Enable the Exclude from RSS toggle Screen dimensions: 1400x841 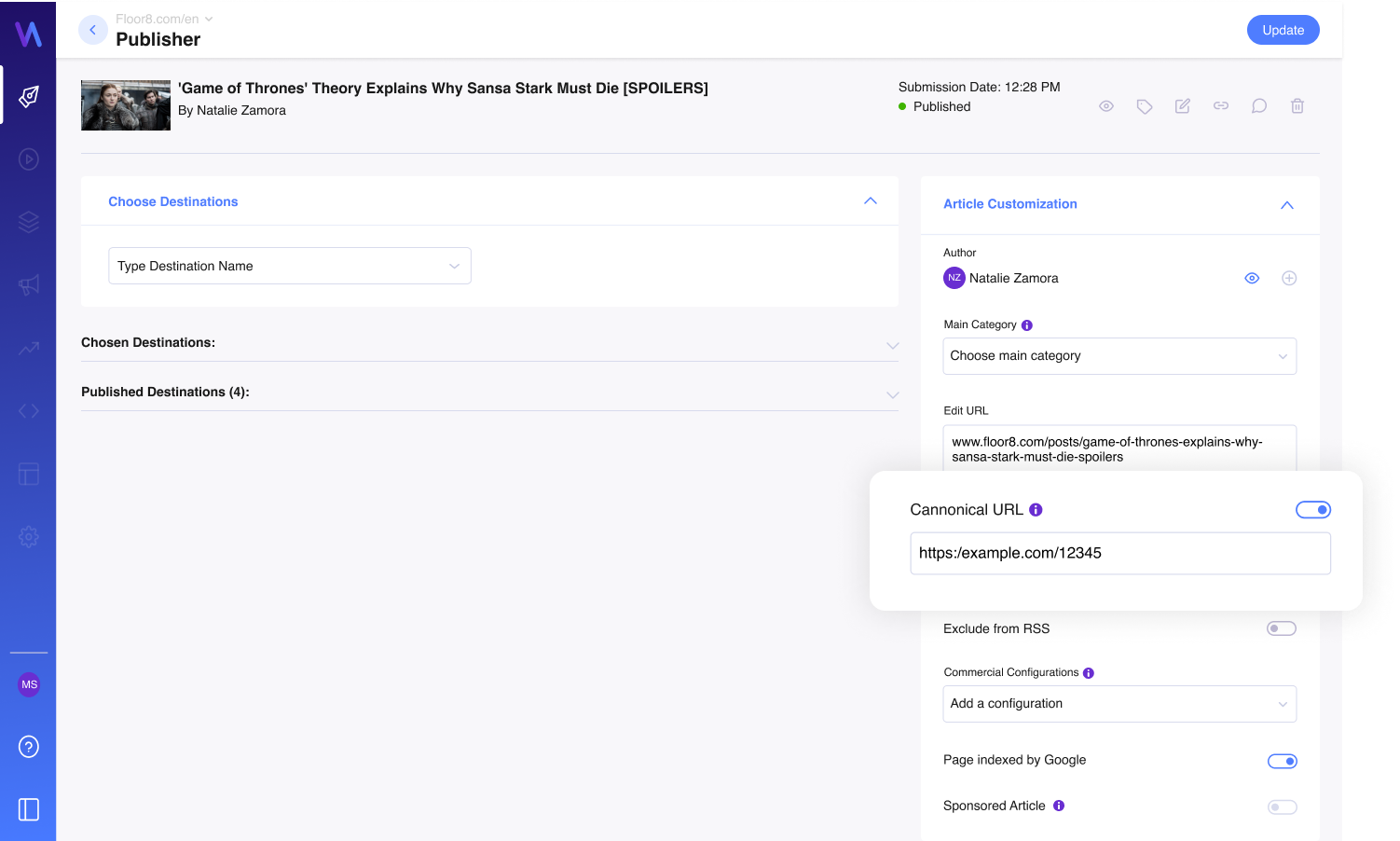coord(1282,628)
